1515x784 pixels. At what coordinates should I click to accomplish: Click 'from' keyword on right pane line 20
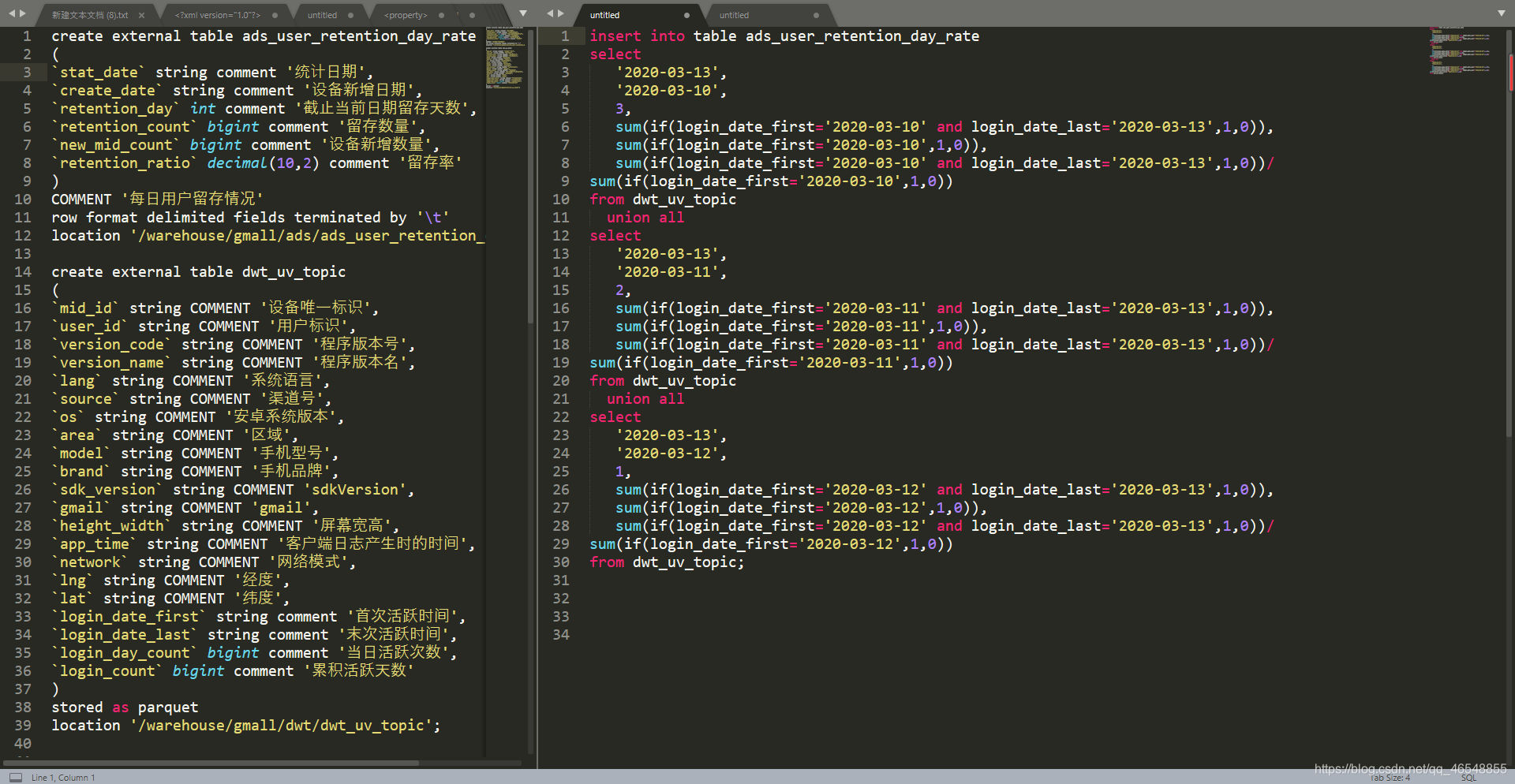point(607,381)
